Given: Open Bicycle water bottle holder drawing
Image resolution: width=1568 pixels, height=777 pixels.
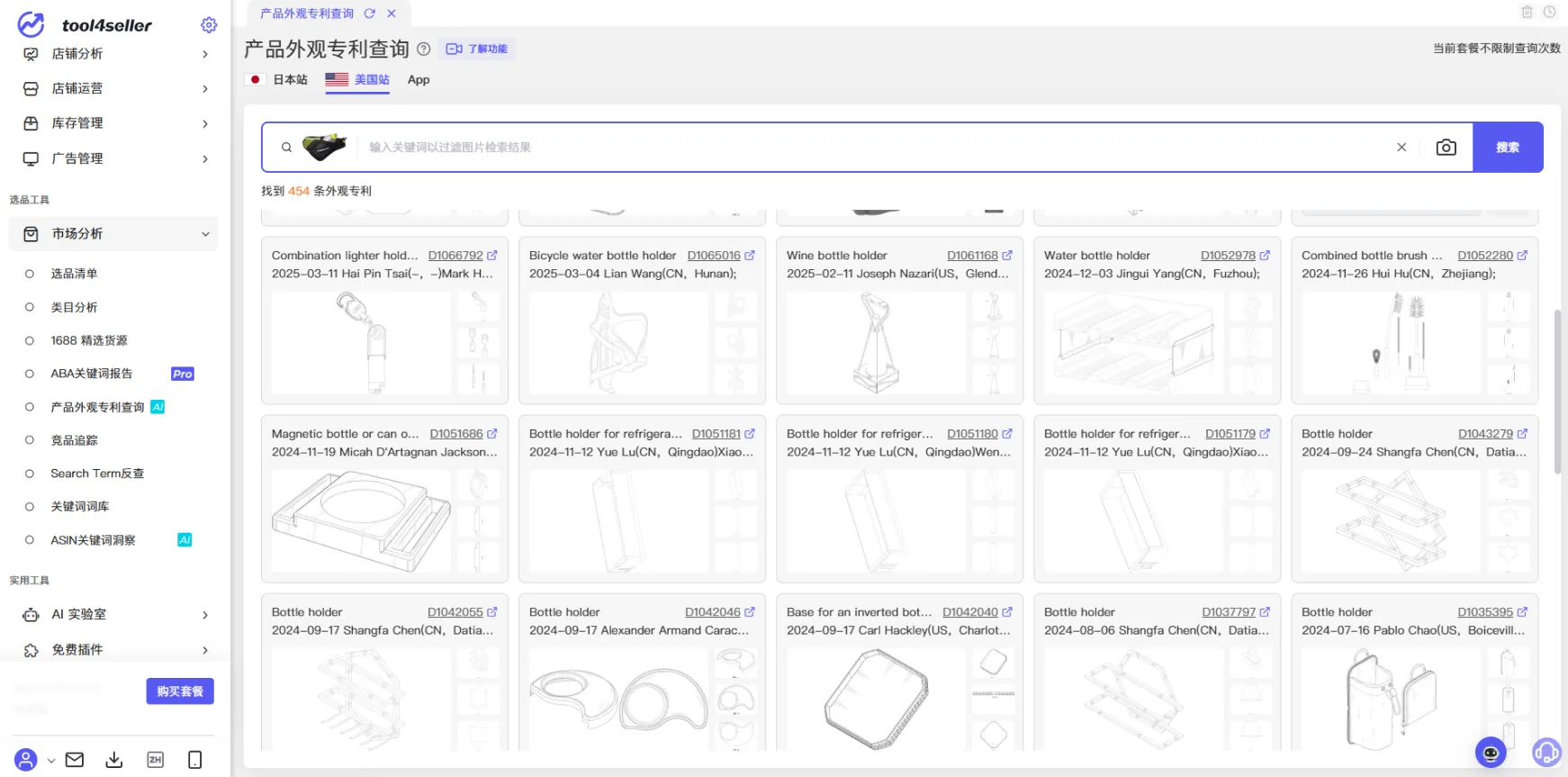Looking at the screenshot, I should coord(618,343).
